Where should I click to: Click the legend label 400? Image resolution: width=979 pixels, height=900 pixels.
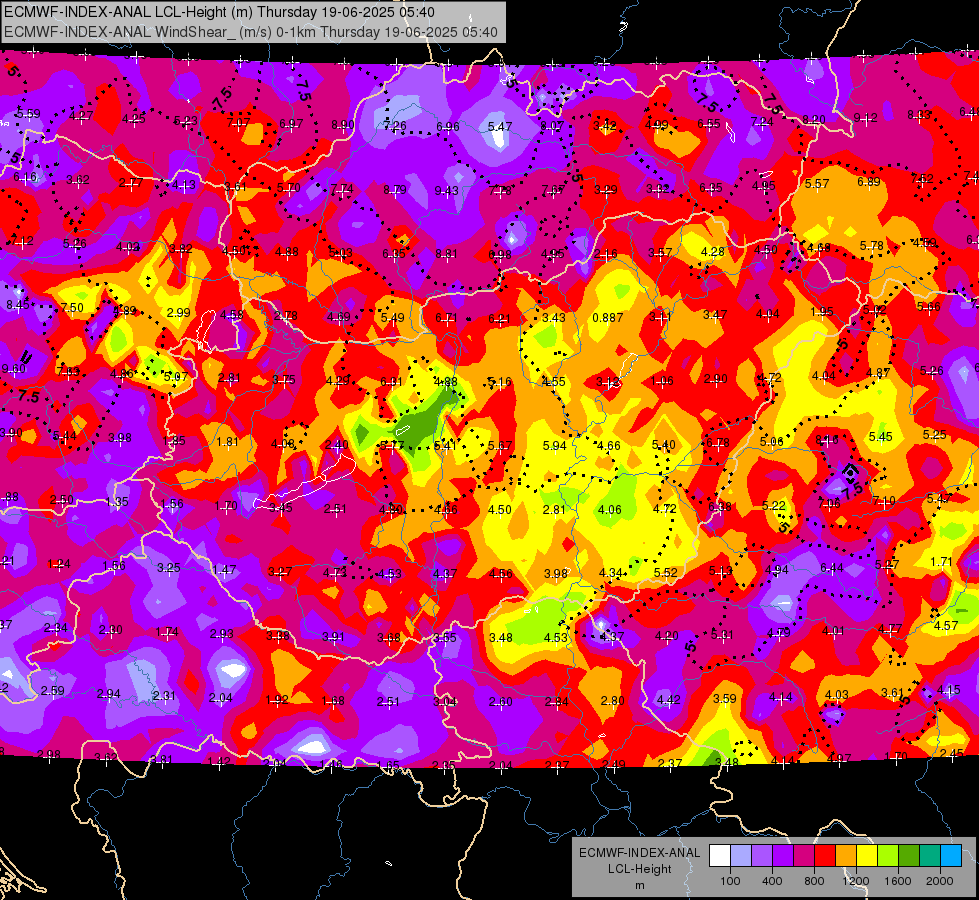pos(772,881)
